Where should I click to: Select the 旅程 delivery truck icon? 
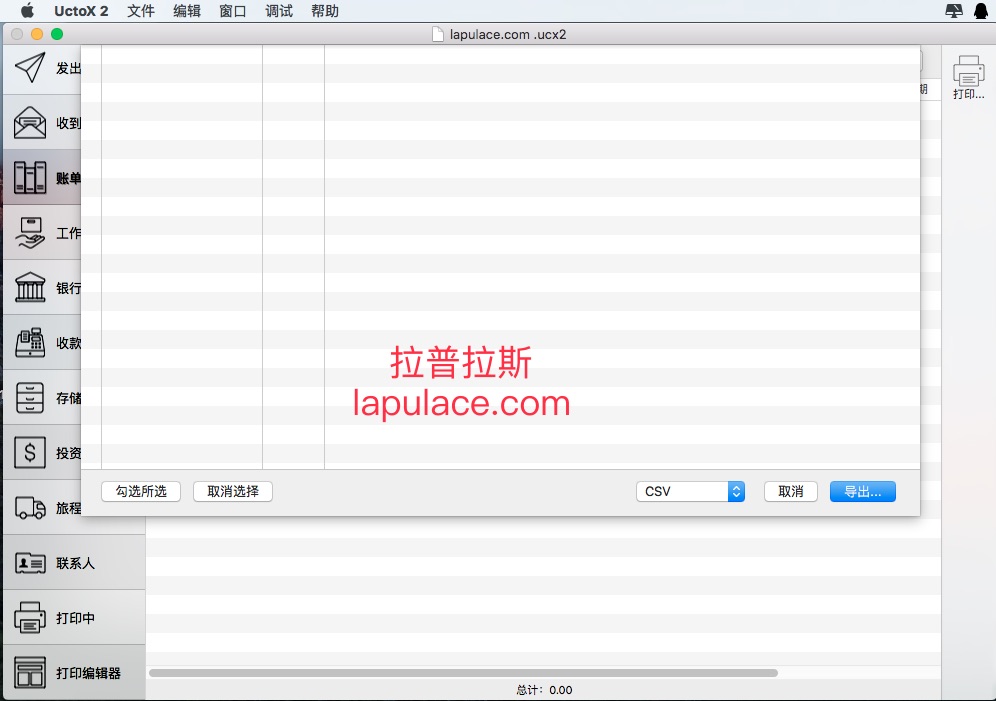[x=30, y=507]
